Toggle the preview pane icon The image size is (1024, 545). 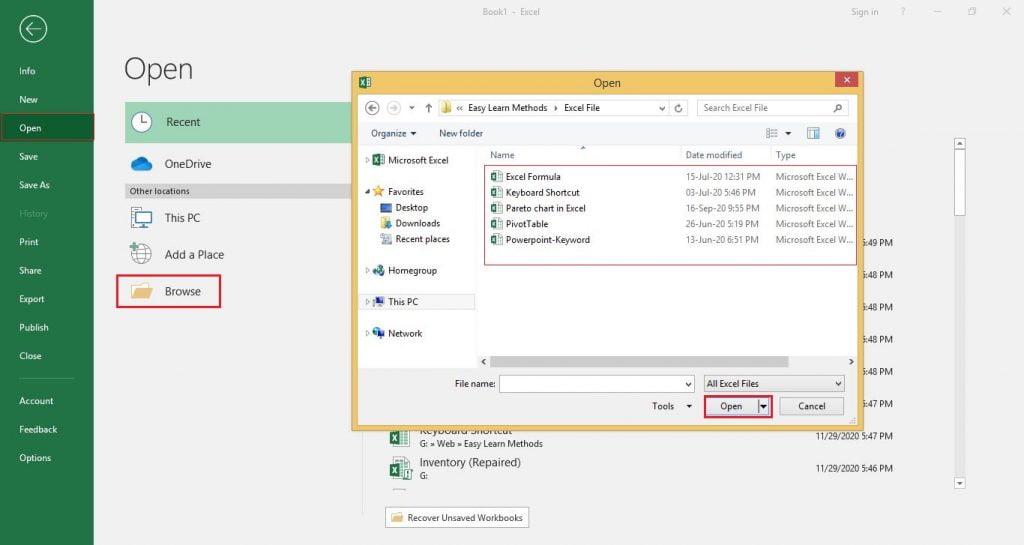(813, 133)
